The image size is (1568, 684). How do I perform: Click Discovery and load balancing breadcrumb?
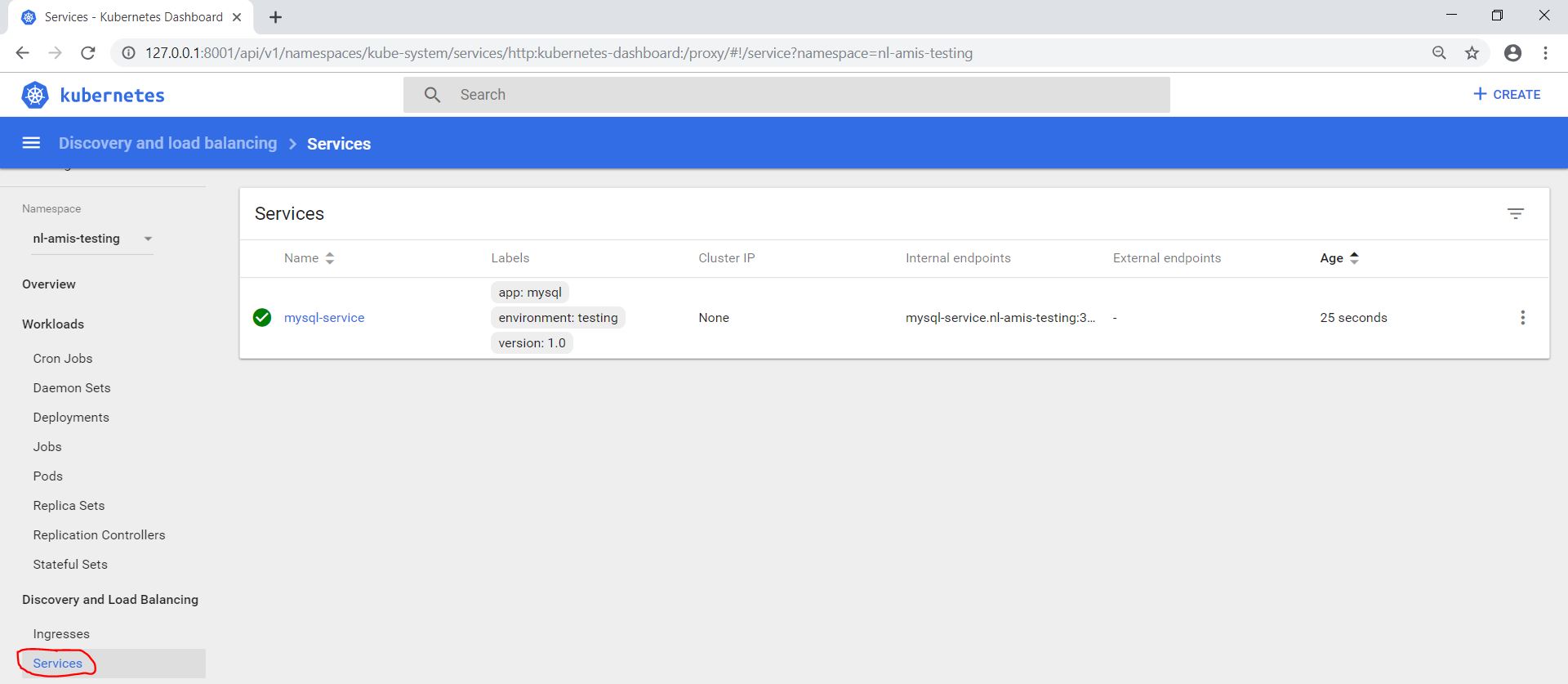pos(167,143)
